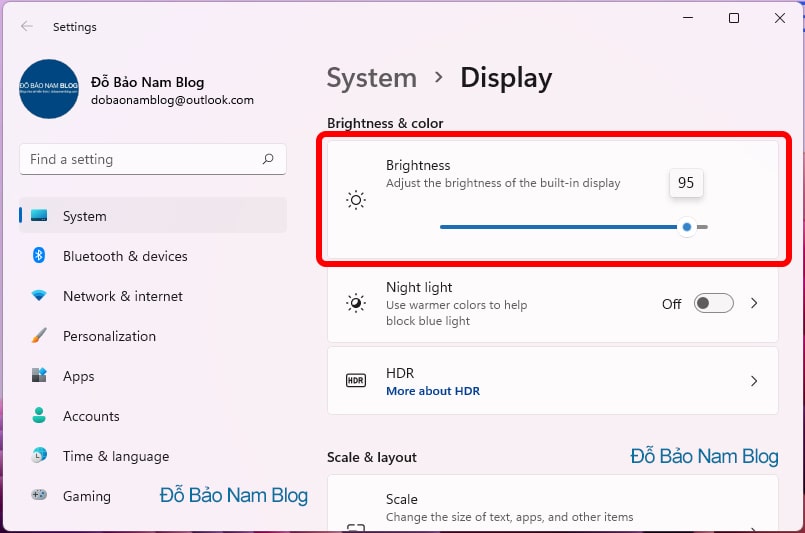Viewport: 805px width, 533px height.
Task: Focus the Find a setting search box
Action: 152,159
